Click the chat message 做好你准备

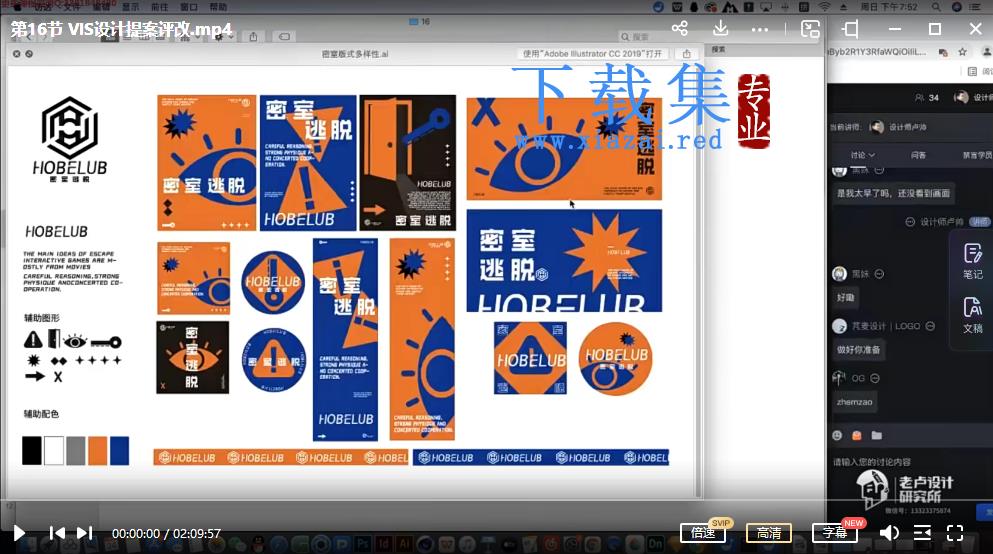point(858,349)
